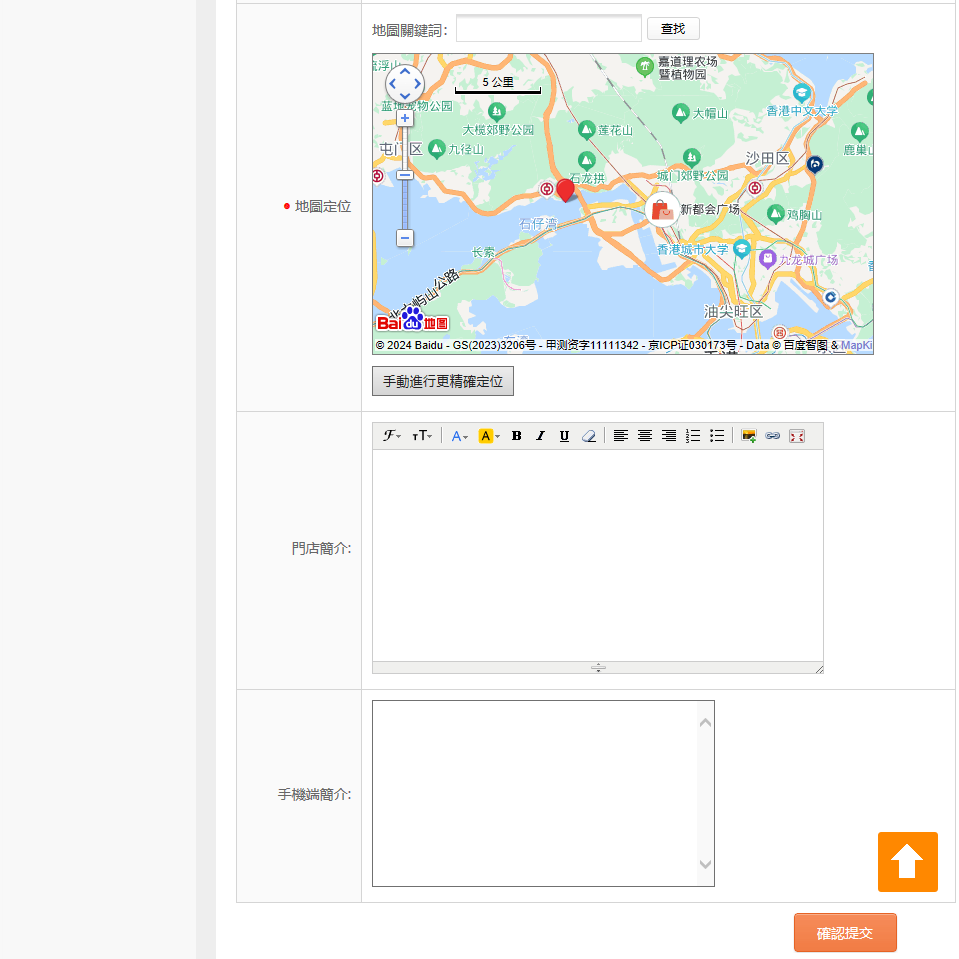Image resolution: width=959 pixels, height=959 pixels.
Task: Apply italic formatting in editor
Action: [x=540, y=436]
